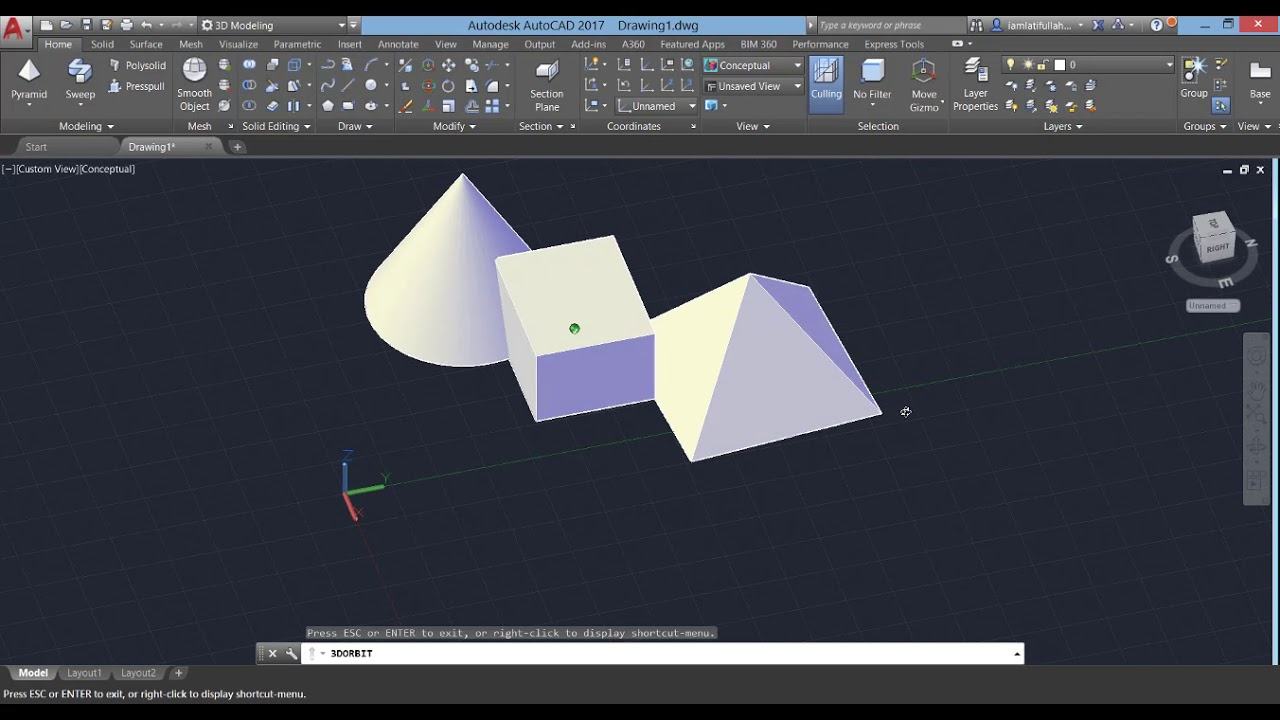Open the Section Plane tool
This screenshot has width=1280, height=720.
[546, 85]
